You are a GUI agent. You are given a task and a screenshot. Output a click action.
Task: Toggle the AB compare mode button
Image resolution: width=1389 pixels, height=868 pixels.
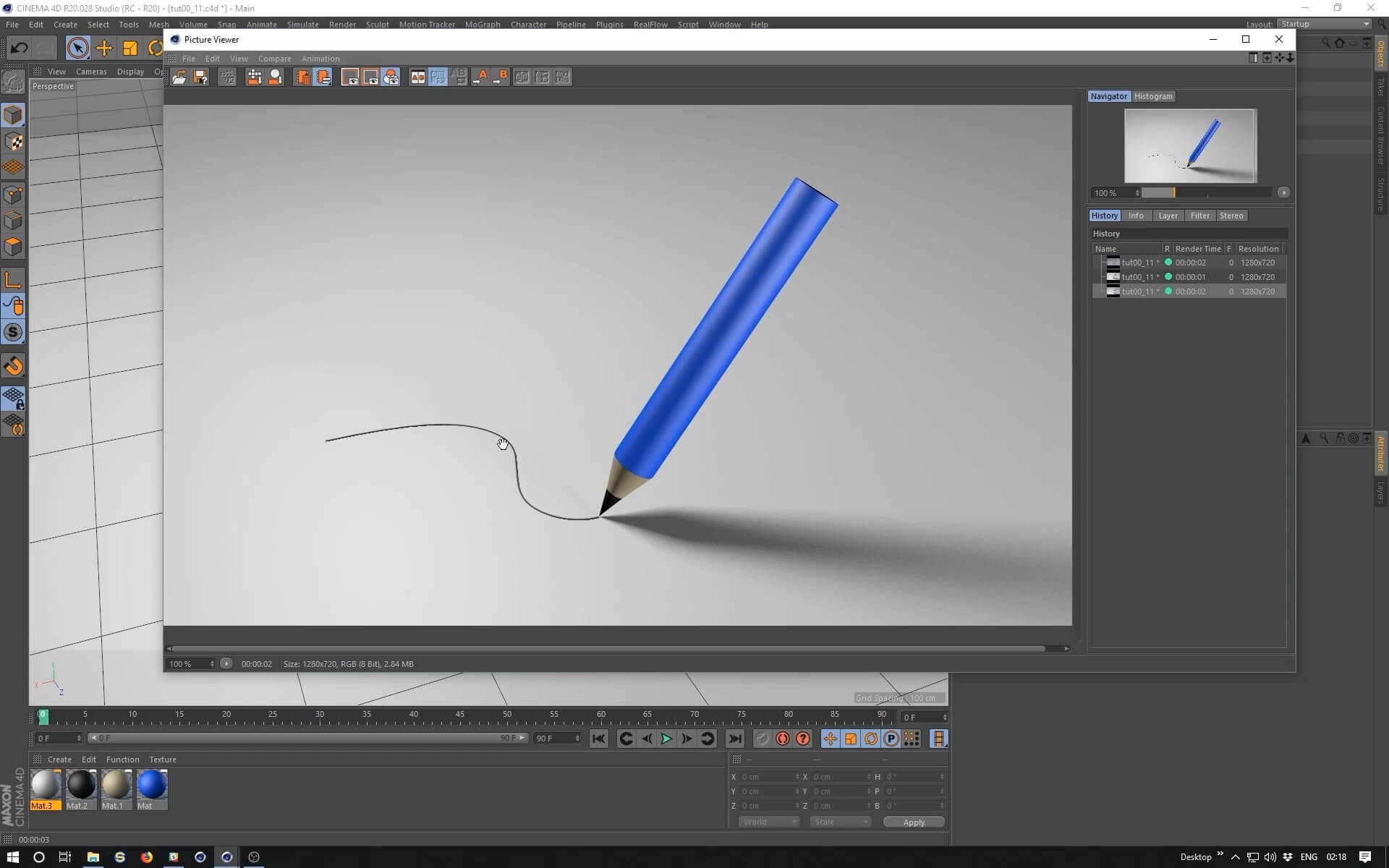click(418, 77)
